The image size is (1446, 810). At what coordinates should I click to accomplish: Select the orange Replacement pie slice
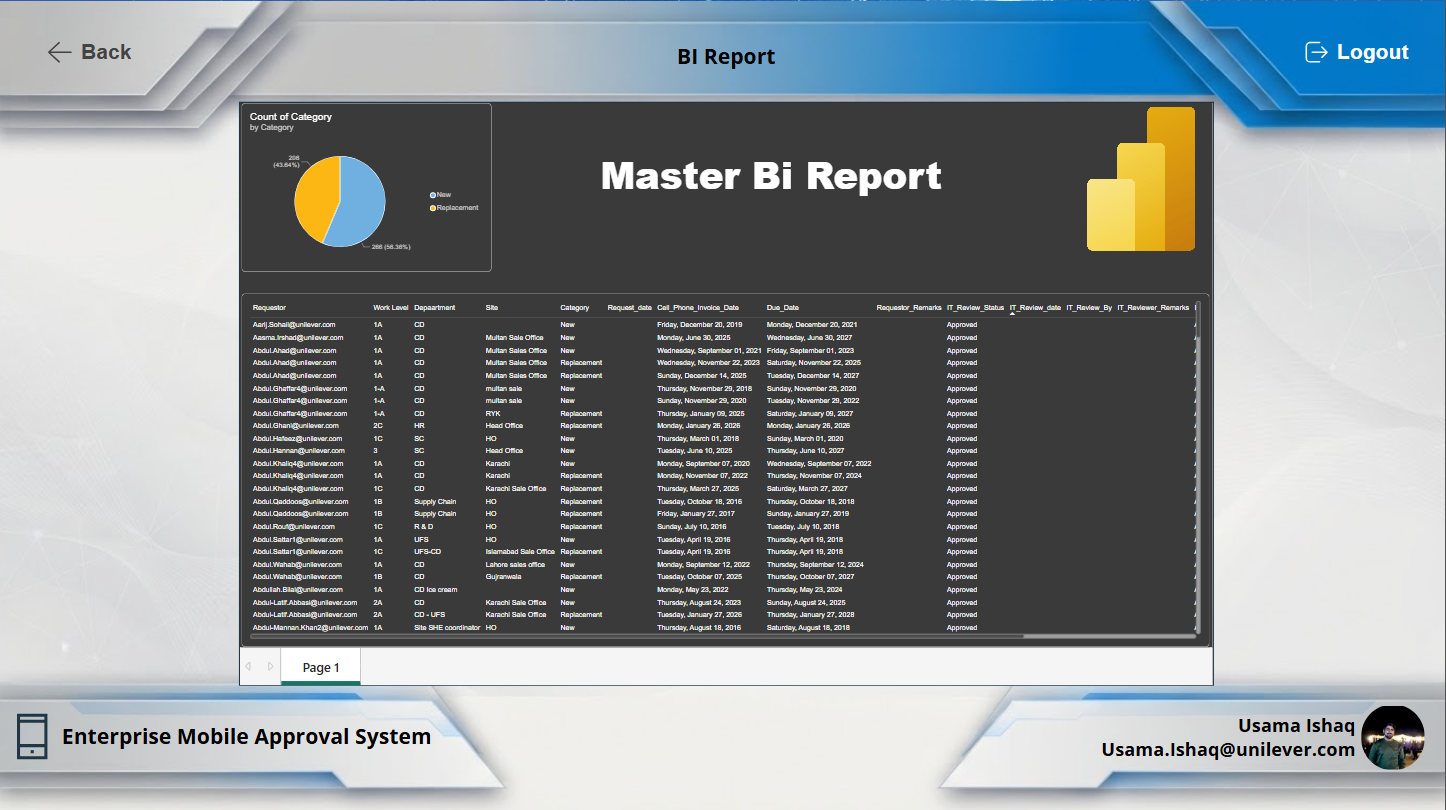click(x=315, y=198)
